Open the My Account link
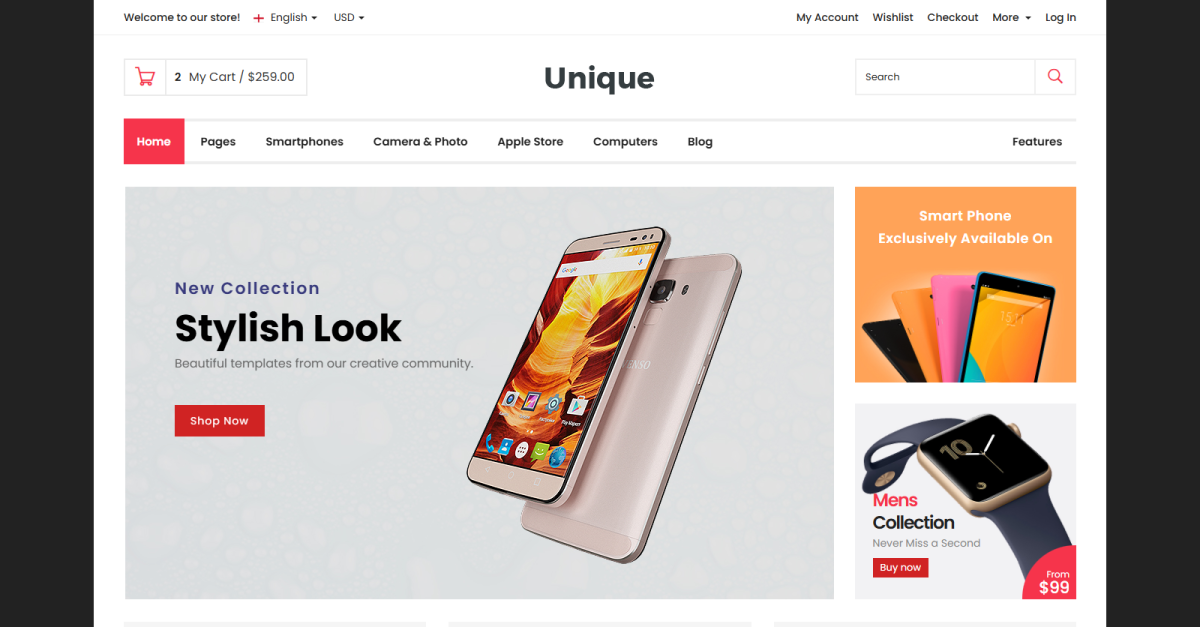 [x=827, y=18]
